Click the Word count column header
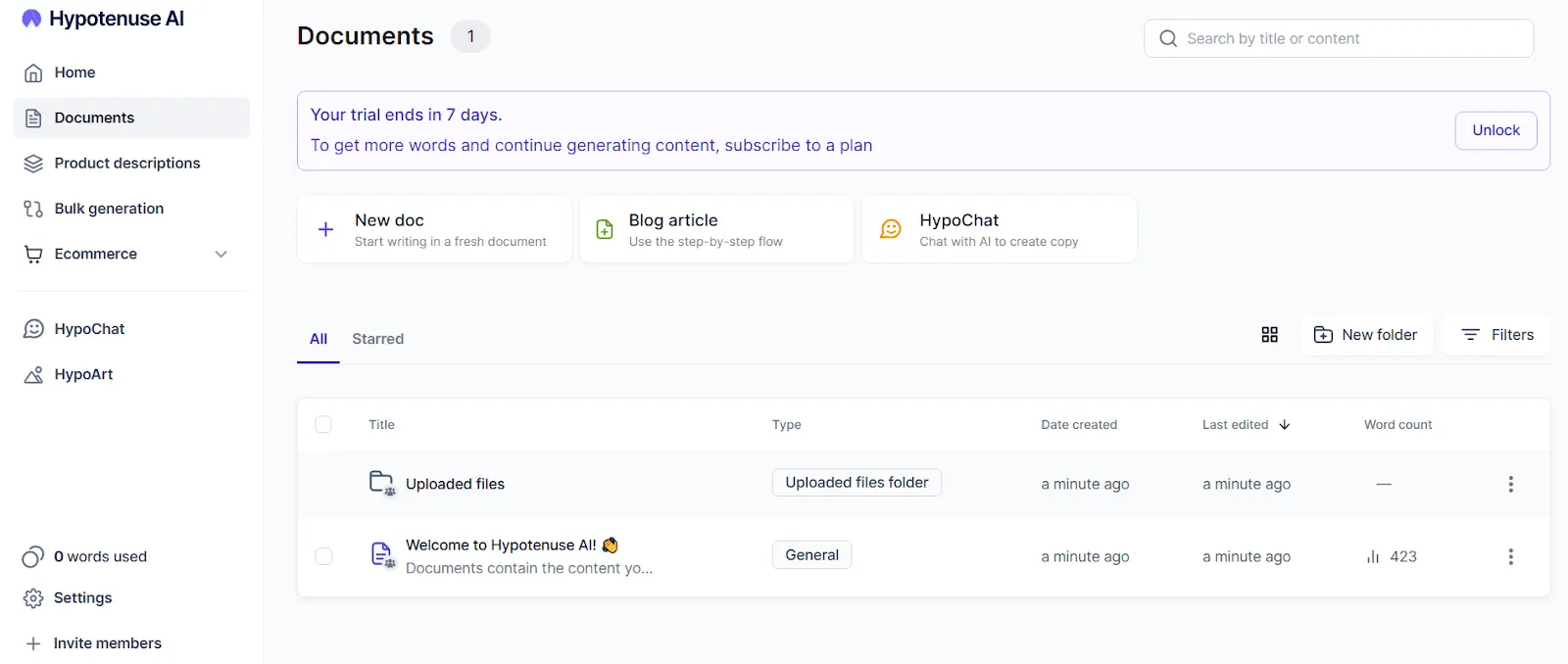1568x664 pixels. (x=1397, y=425)
